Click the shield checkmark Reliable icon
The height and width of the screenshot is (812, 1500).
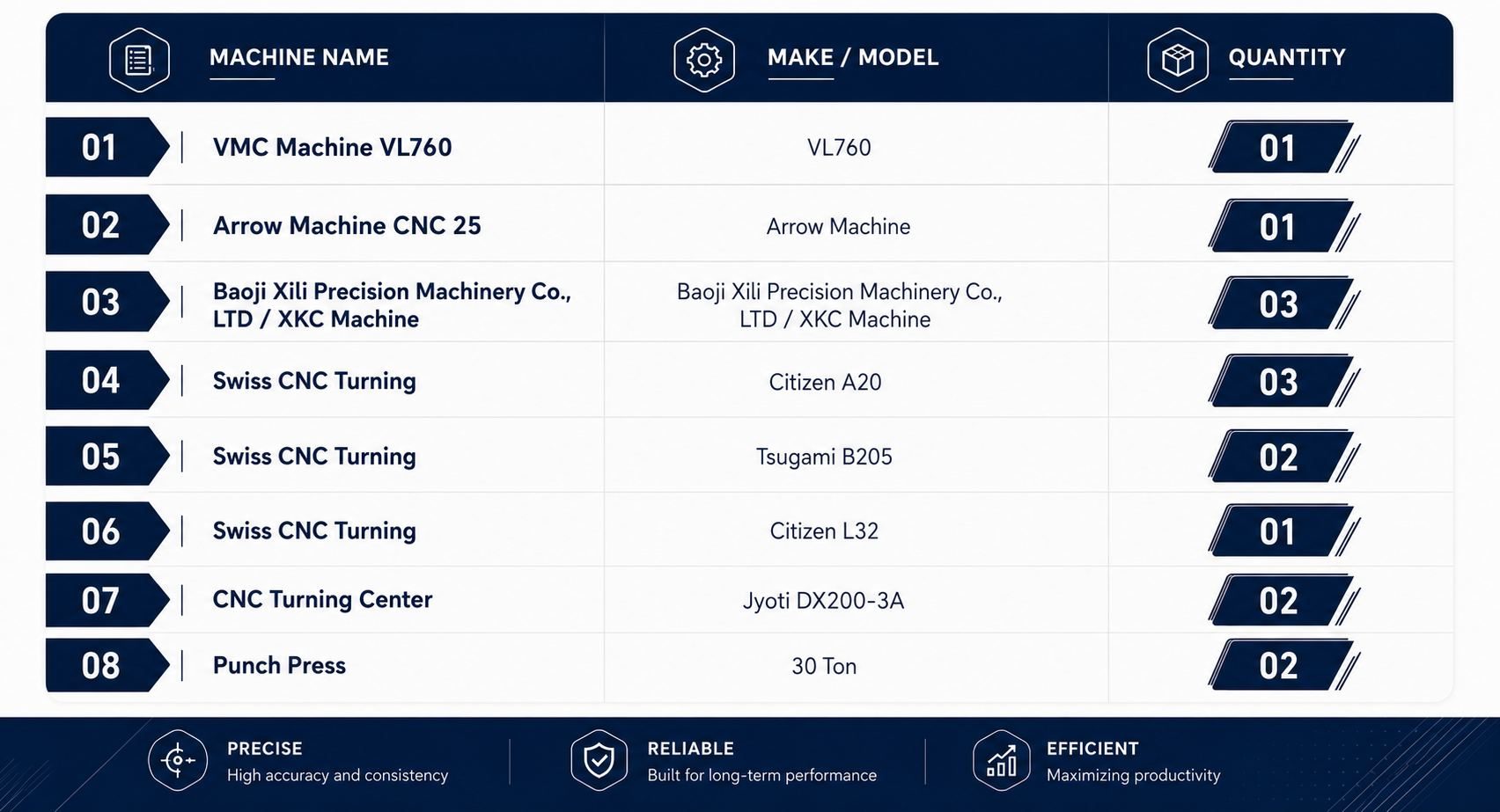tap(599, 760)
